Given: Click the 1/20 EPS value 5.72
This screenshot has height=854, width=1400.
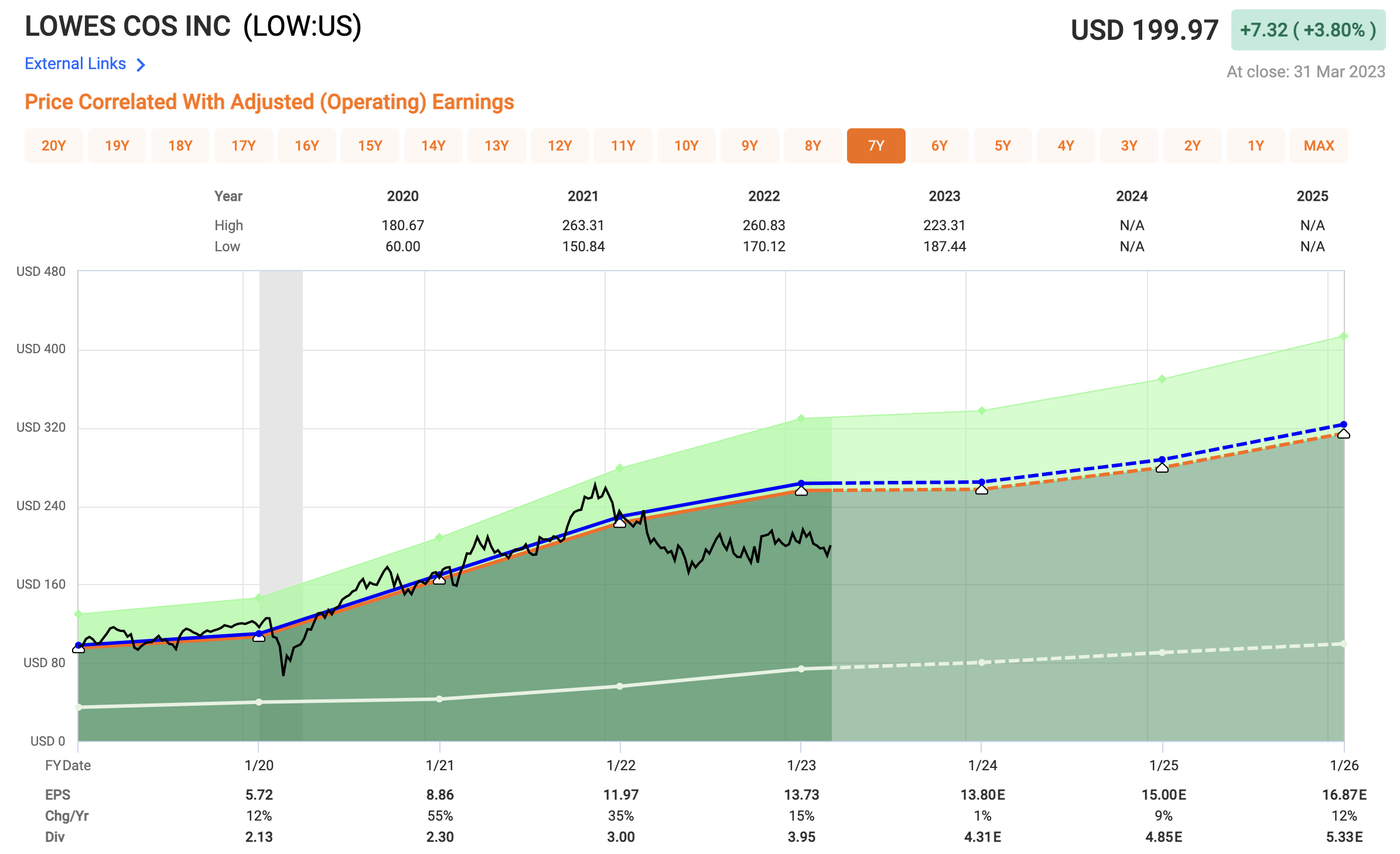Looking at the screenshot, I should coord(259,795).
